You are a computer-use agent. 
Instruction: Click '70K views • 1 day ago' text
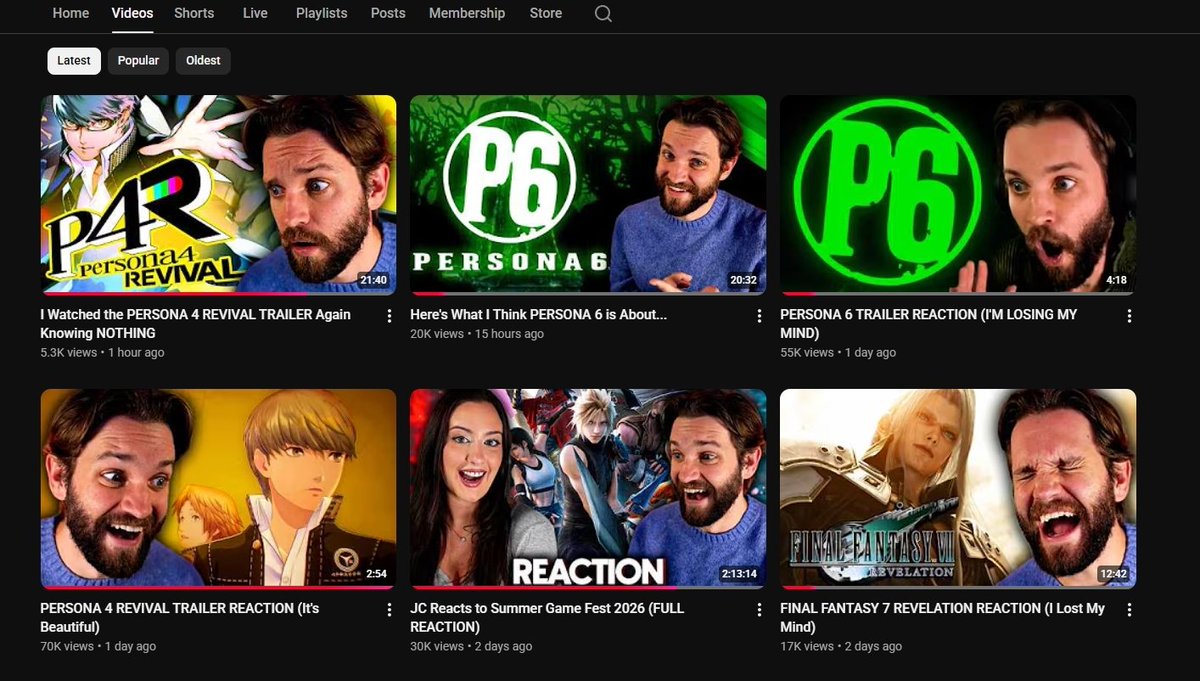(98, 647)
